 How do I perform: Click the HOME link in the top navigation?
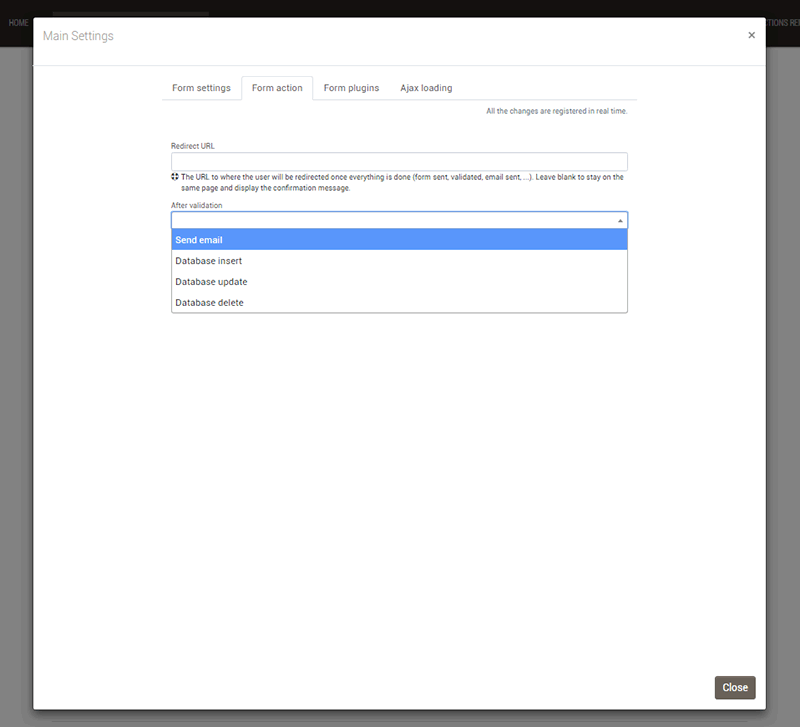click(x=18, y=22)
